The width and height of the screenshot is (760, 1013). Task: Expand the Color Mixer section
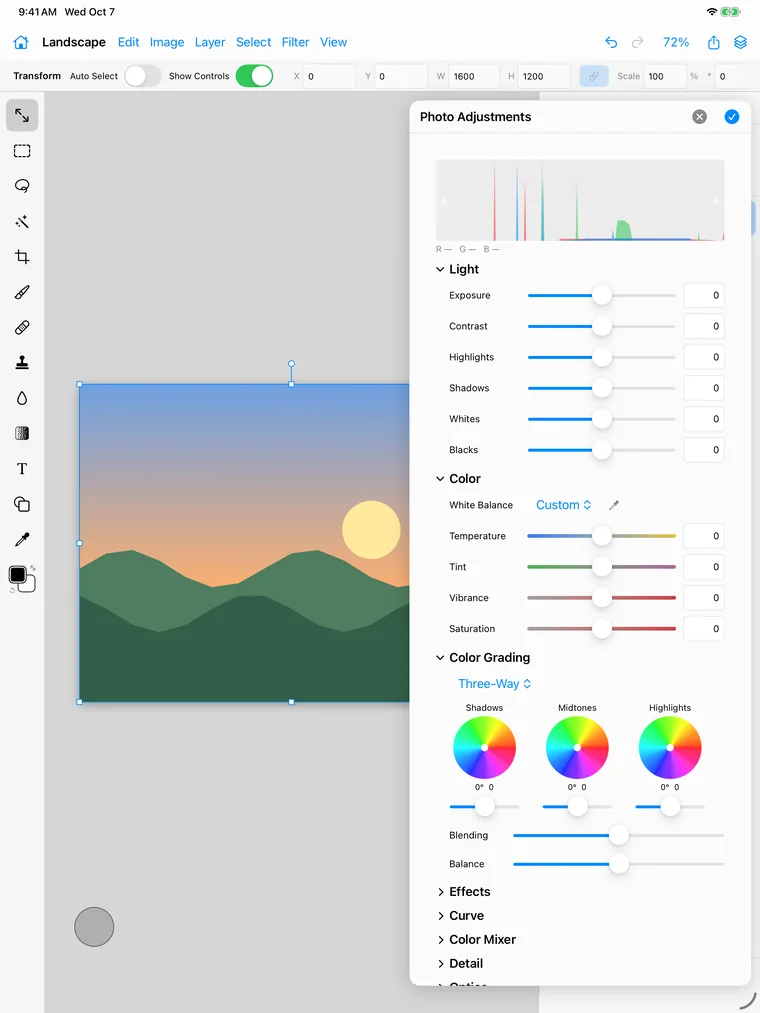(441, 940)
